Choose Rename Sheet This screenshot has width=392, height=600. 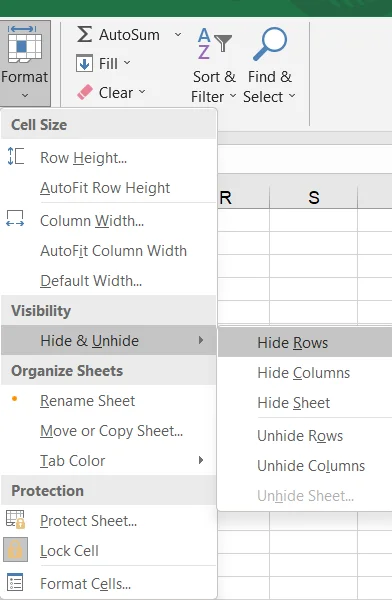[109, 401]
